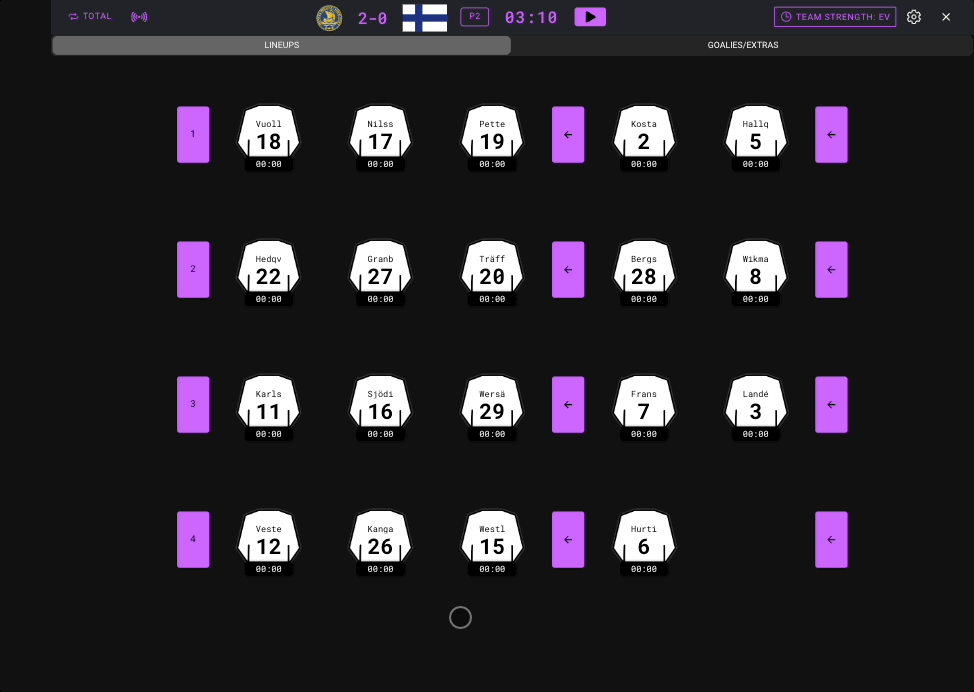Click the P2 period badge
The image size is (974, 692).
tap(474, 16)
